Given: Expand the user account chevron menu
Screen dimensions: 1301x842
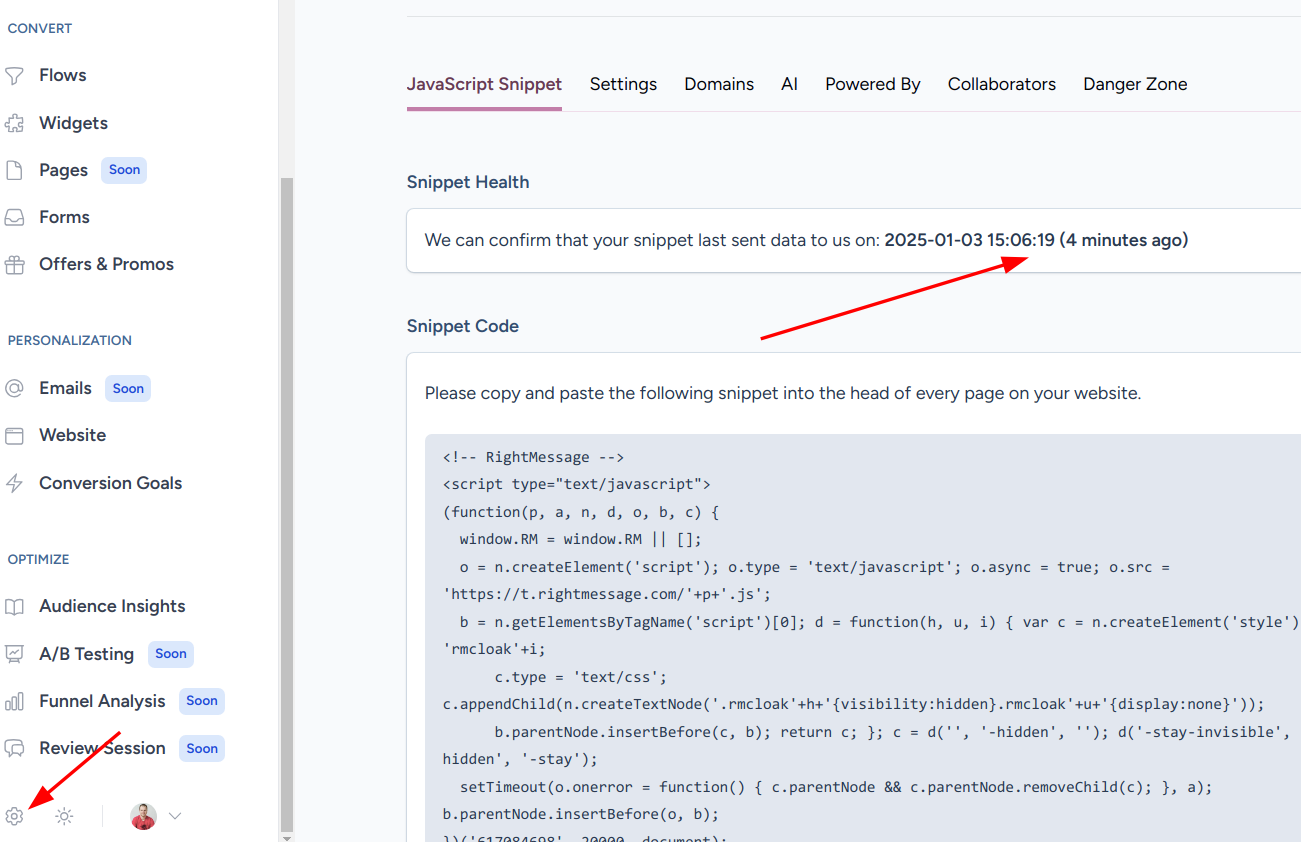Looking at the screenshot, I should click(x=175, y=816).
